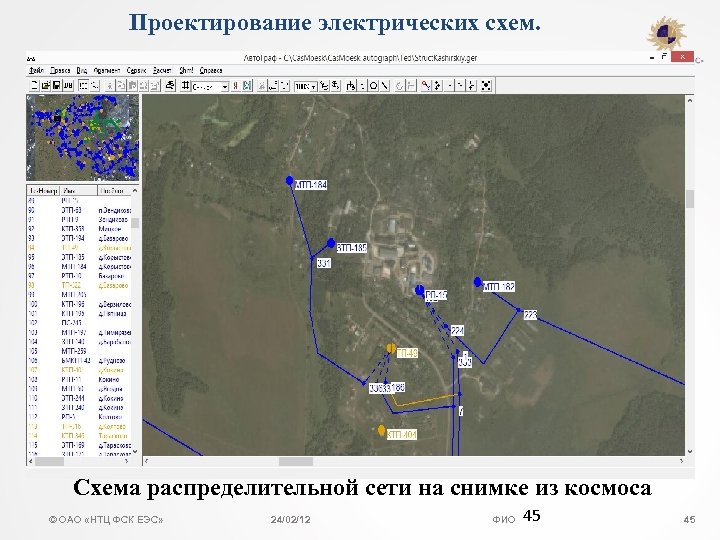This screenshot has height=540, width=720.
Task: Click the last toolbar icon with four corner dots
Action: [486, 86]
